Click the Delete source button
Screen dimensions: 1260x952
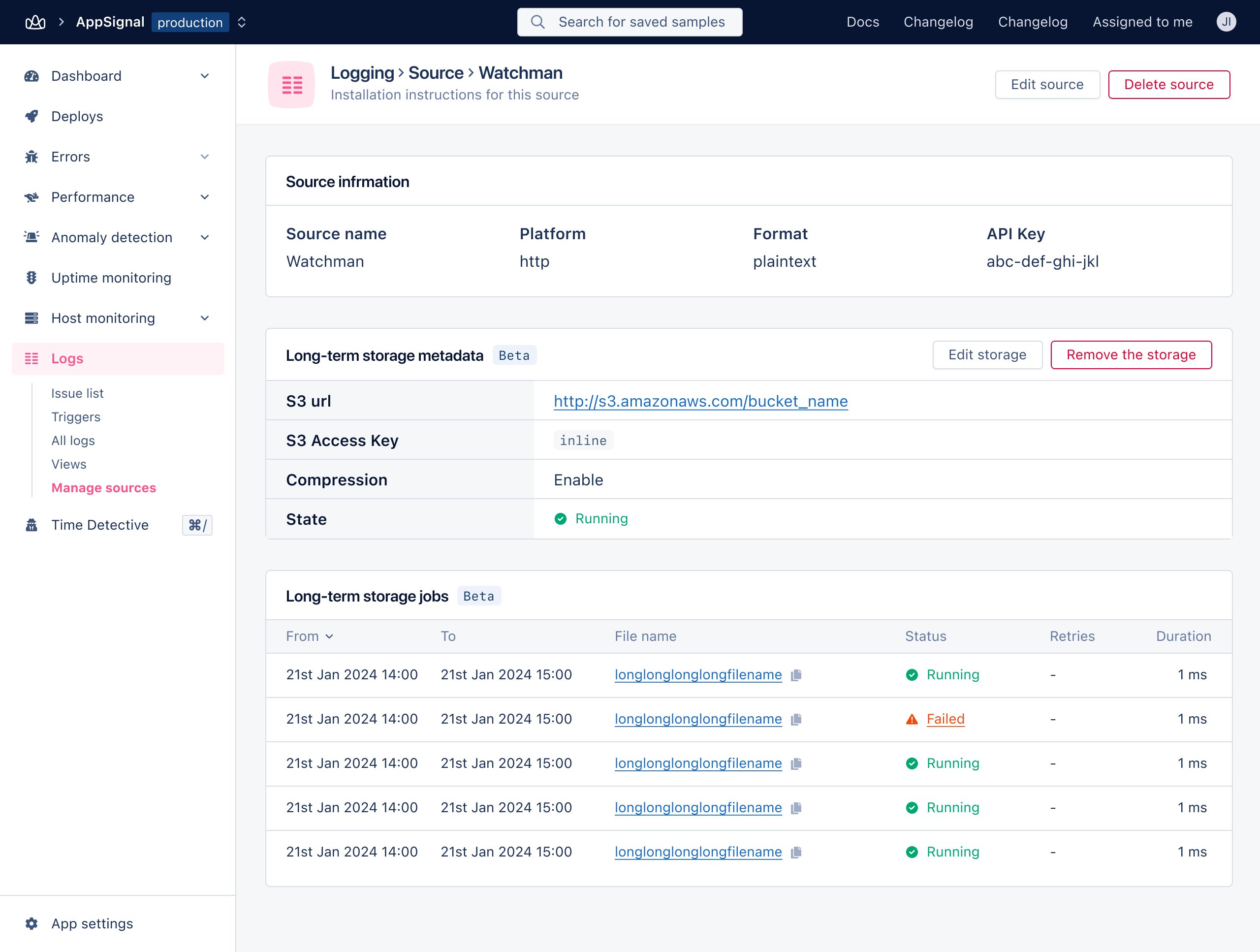tap(1169, 84)
